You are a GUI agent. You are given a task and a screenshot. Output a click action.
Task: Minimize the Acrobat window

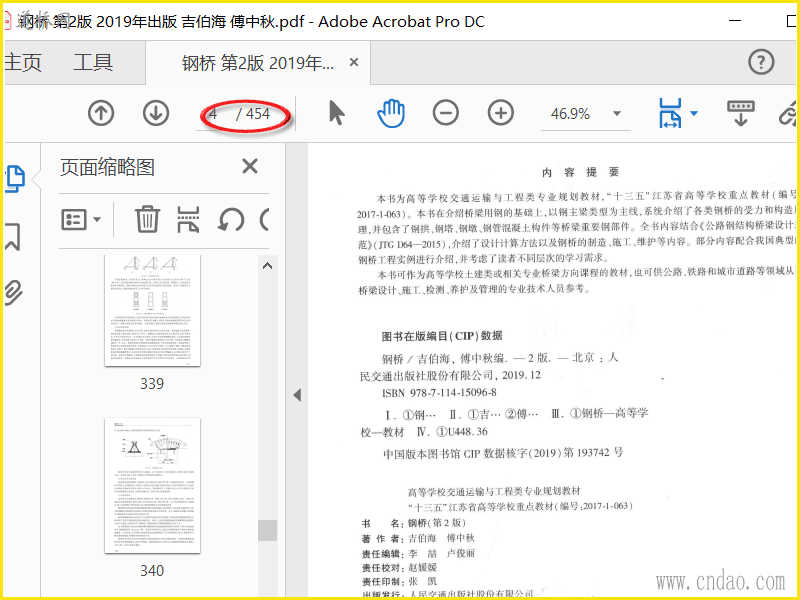click(x=735, y=21)
